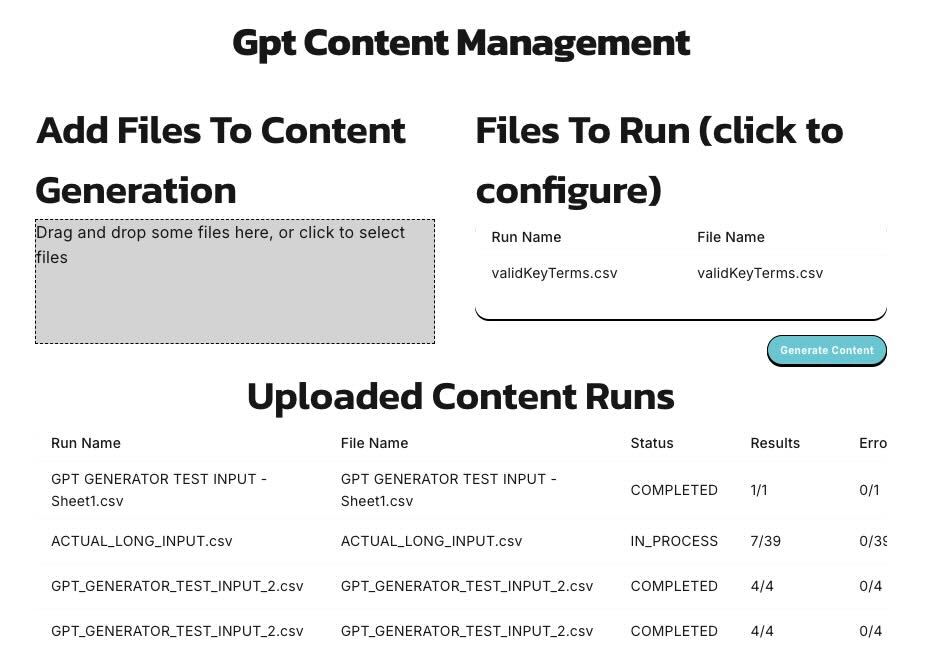Click the 7/39 results value
Viewport: 933px width, 646px height.
[x=765, y=541]
